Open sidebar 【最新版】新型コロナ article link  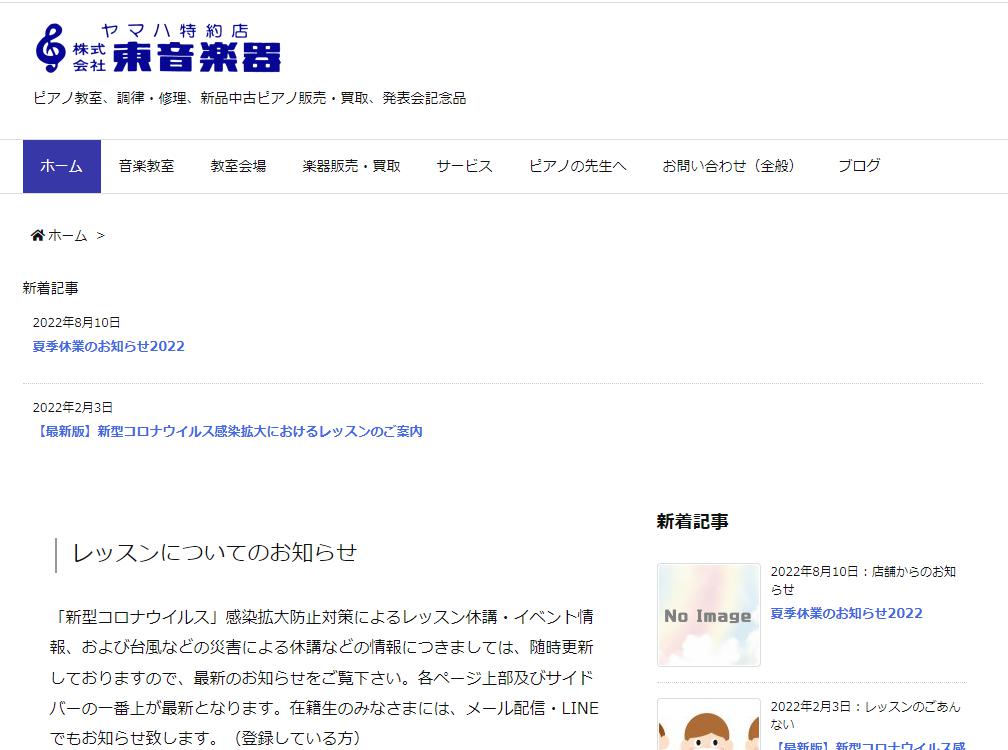pos(866,745)
